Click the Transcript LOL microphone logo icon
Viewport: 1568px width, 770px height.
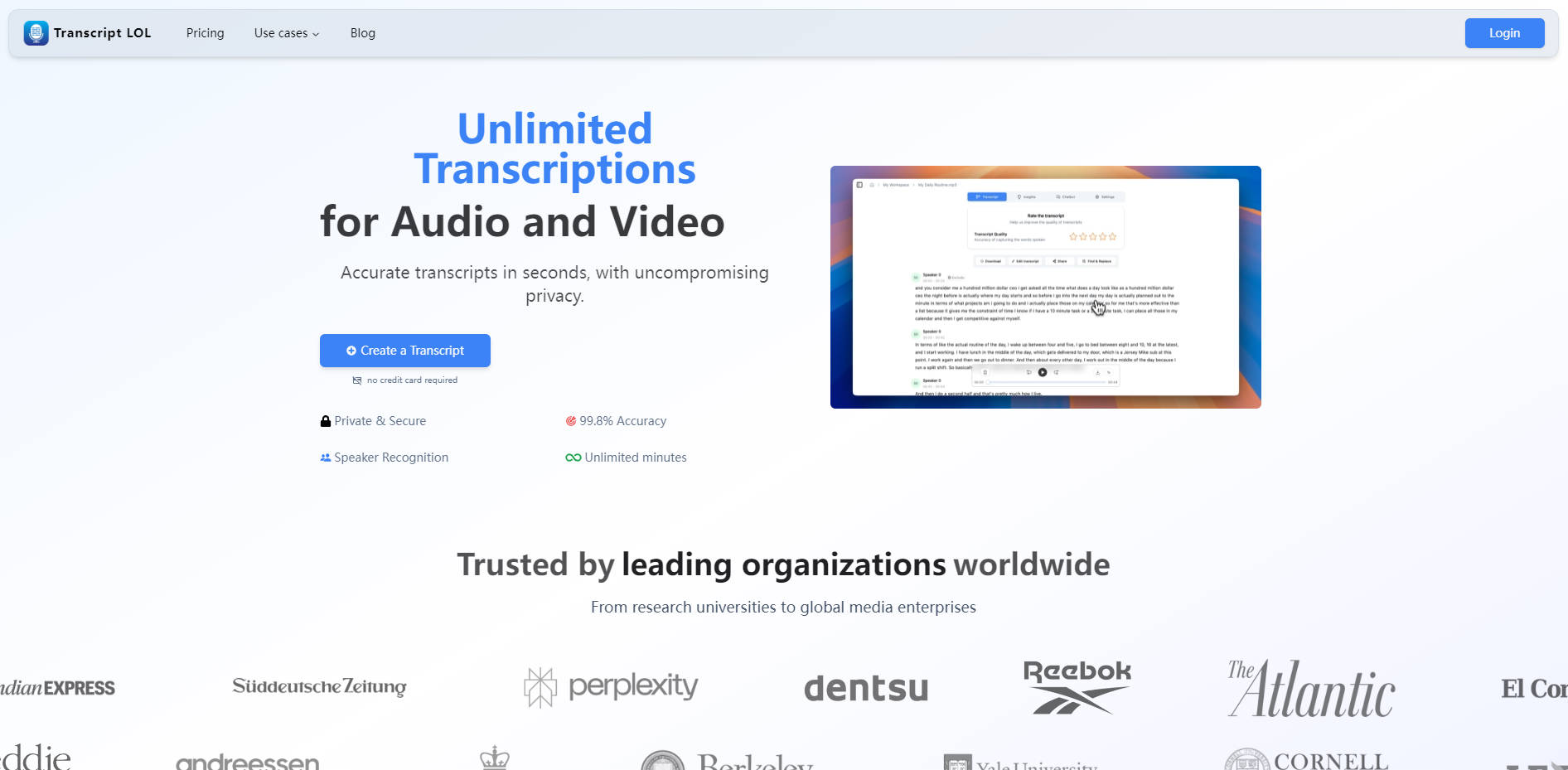coord(36,33)
